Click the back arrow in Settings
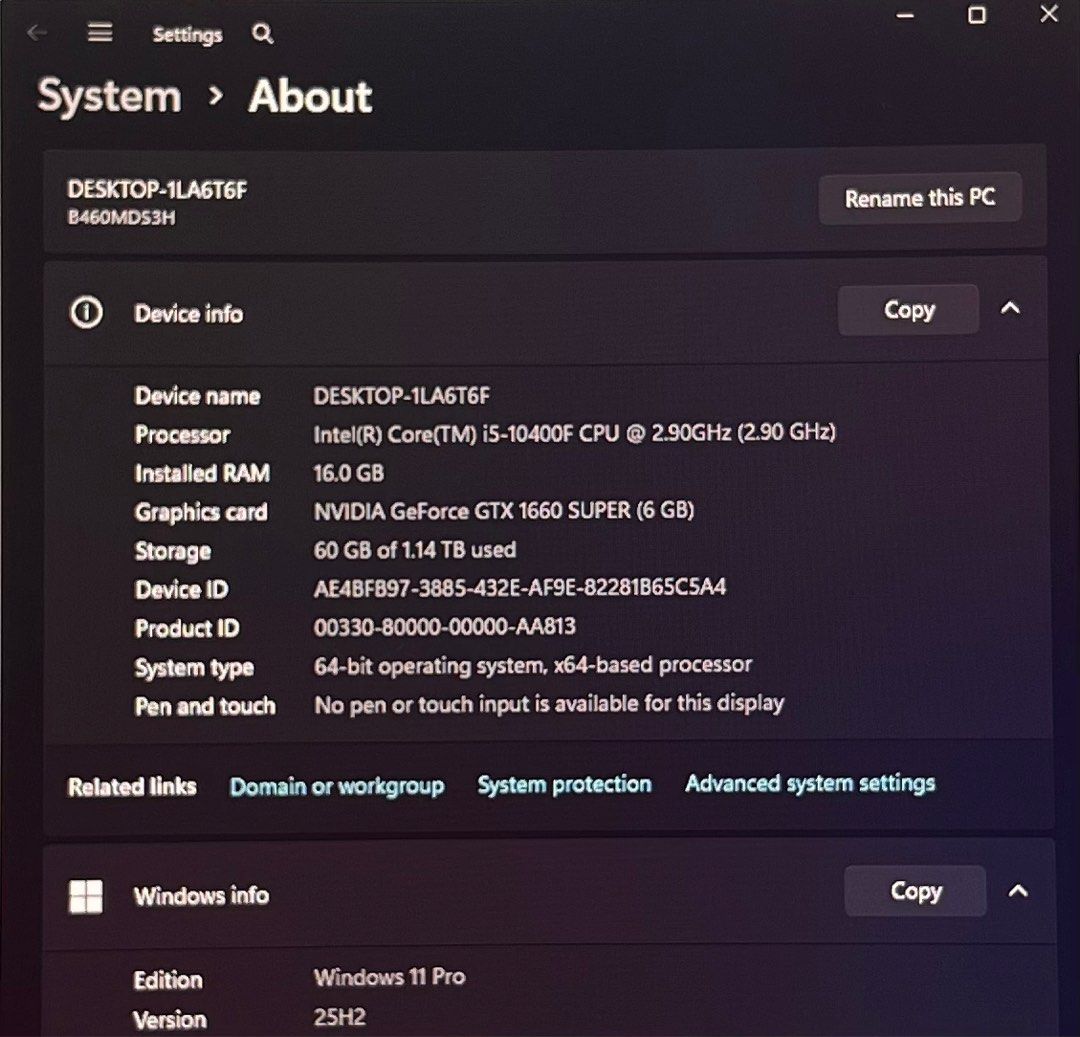1080x1037 pixels. pos(37,32)
